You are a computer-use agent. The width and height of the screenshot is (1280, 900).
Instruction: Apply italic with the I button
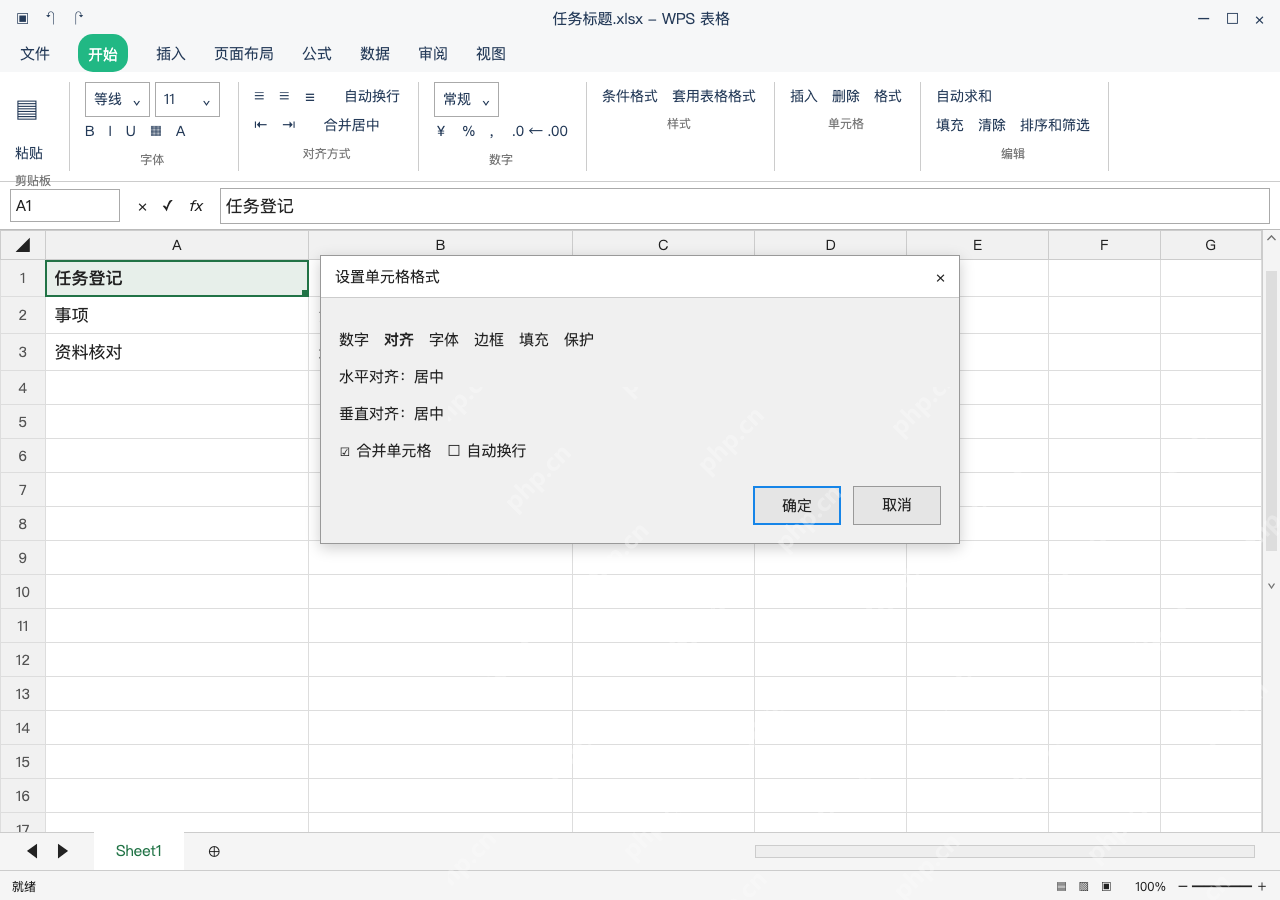(x=110, y=131)
